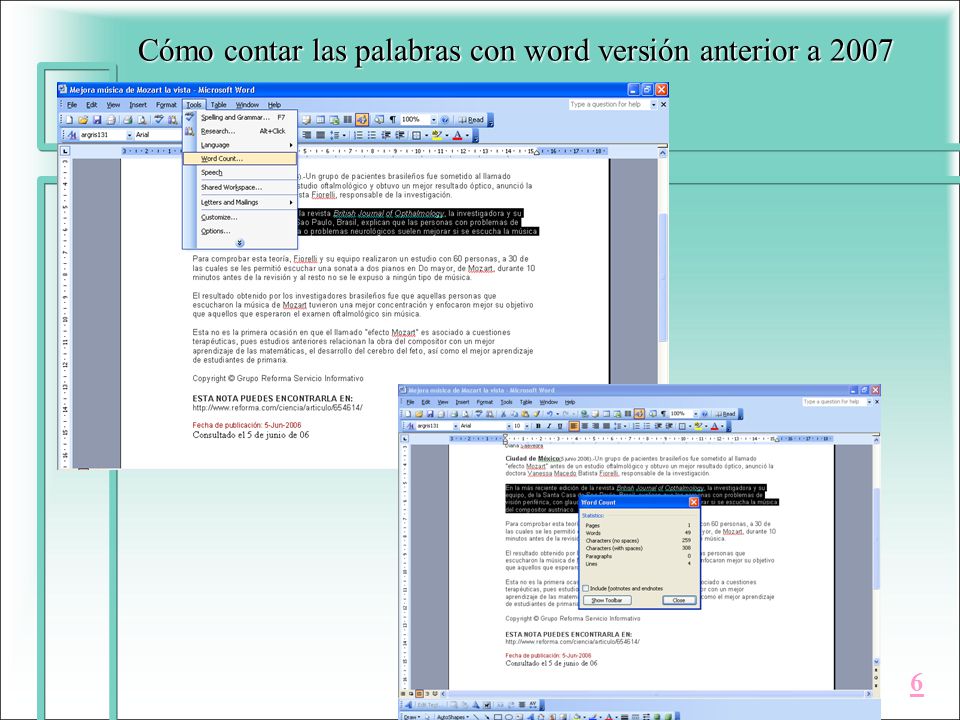The image size is (960, 720).
Task: Open Zoom 100% dropdown in lower window
Action: pyautogui.click(x=696, y=414)
